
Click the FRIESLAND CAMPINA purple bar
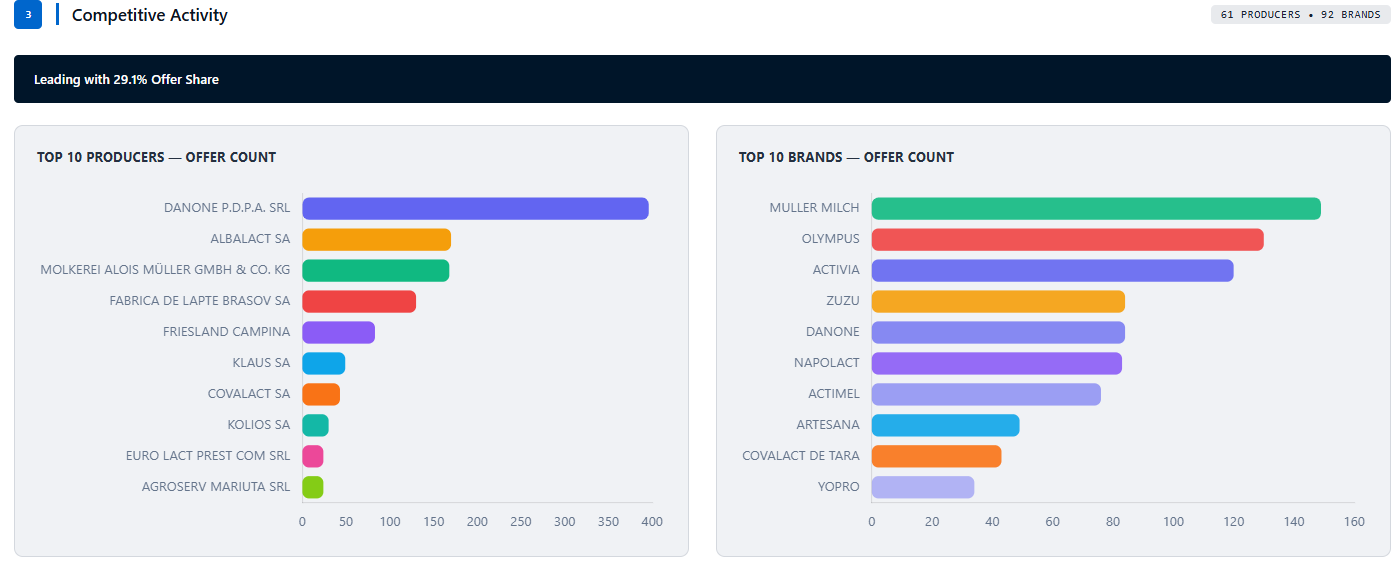(338, 332)
